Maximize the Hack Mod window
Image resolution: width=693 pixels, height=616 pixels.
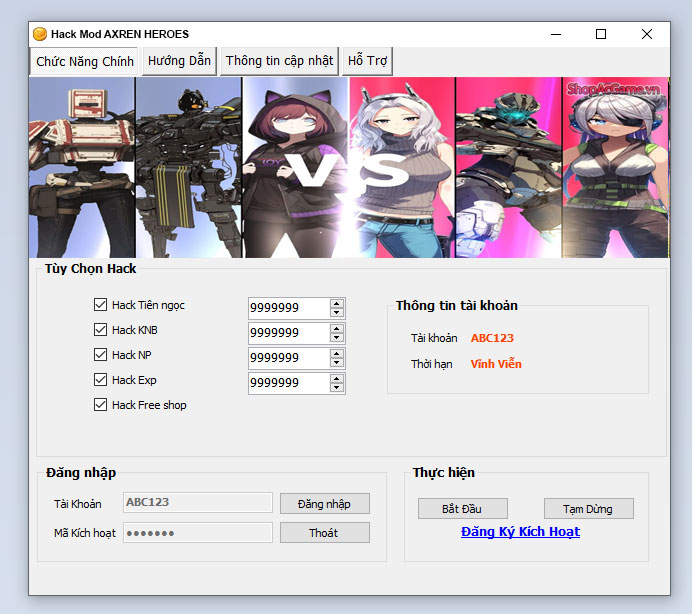[x=601, y=34]
